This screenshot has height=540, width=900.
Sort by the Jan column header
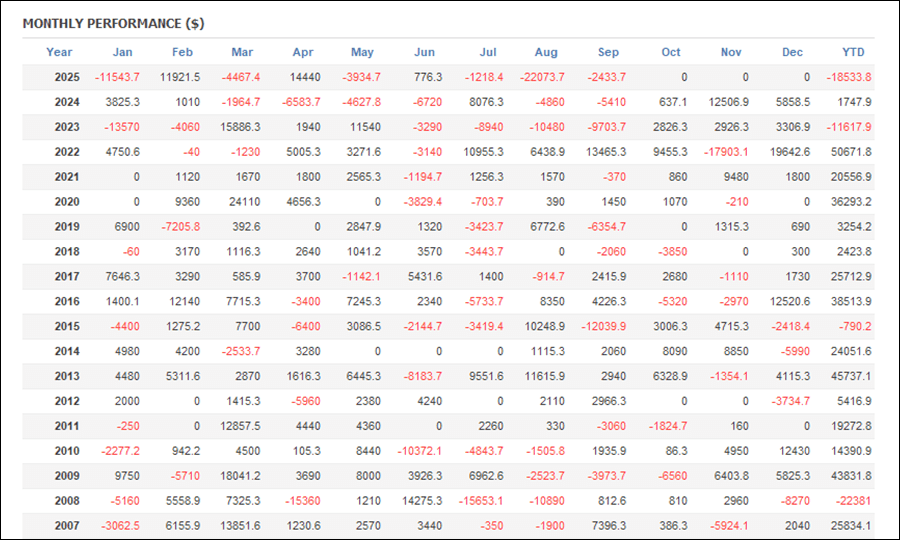pos(122,52)
